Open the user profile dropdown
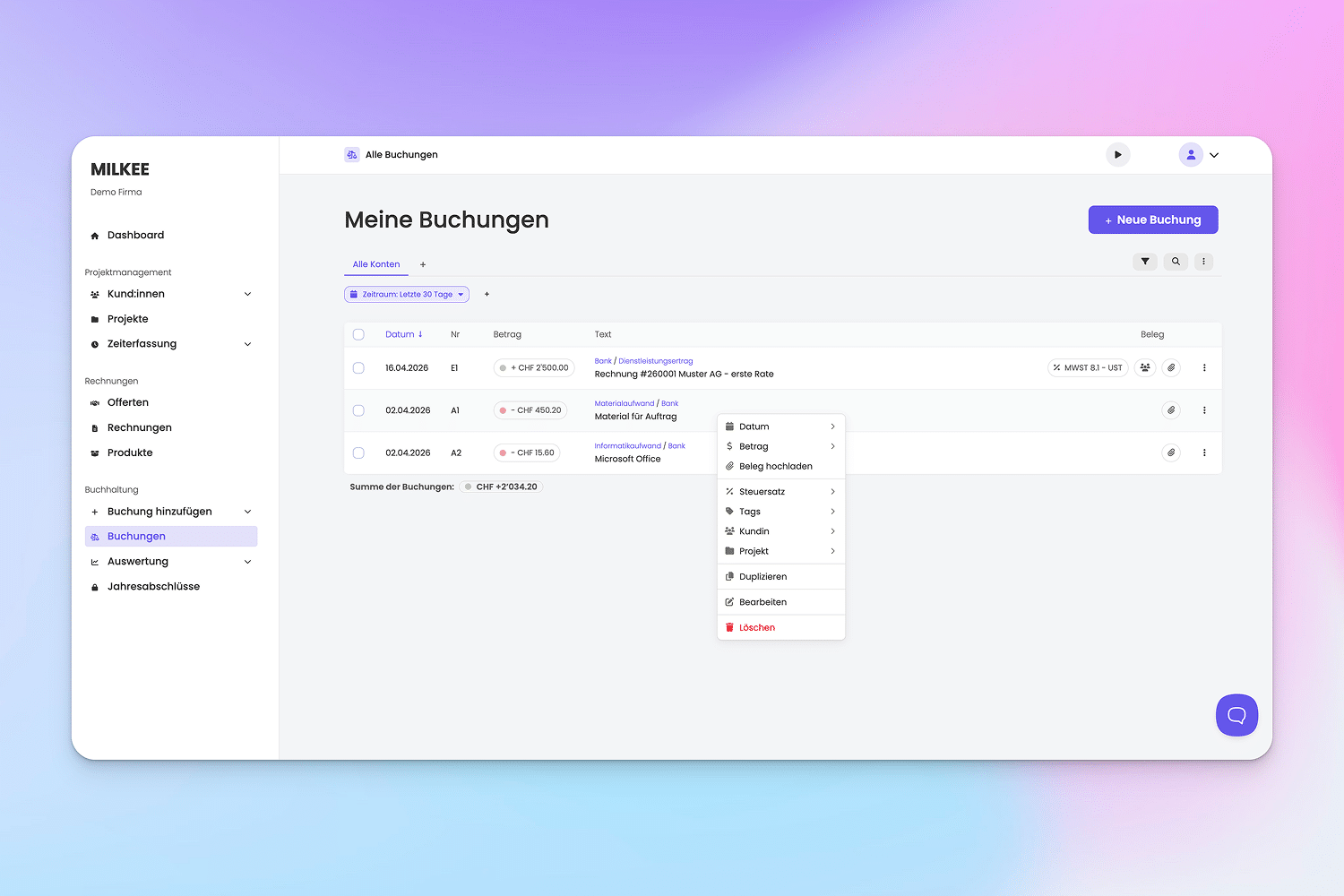This screenshot has height=896, width=1344. click(x=1199, y=155)
